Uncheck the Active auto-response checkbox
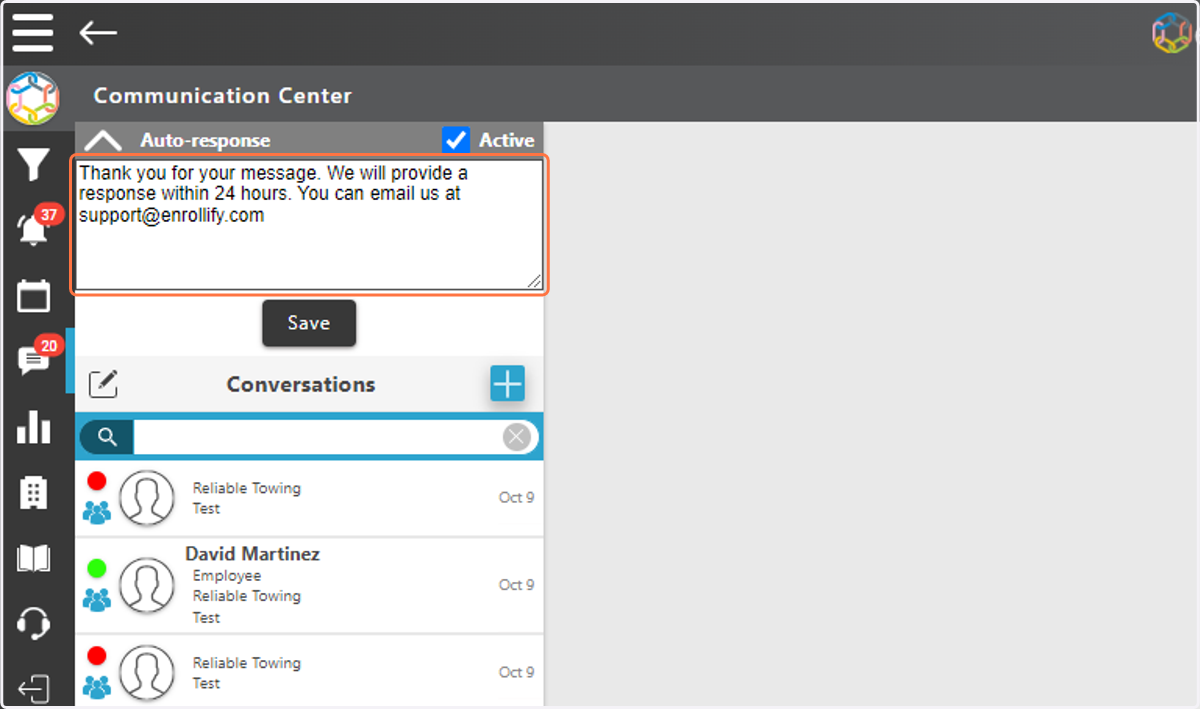Viewport: 1200px width, 709px height. click(456, 140)
